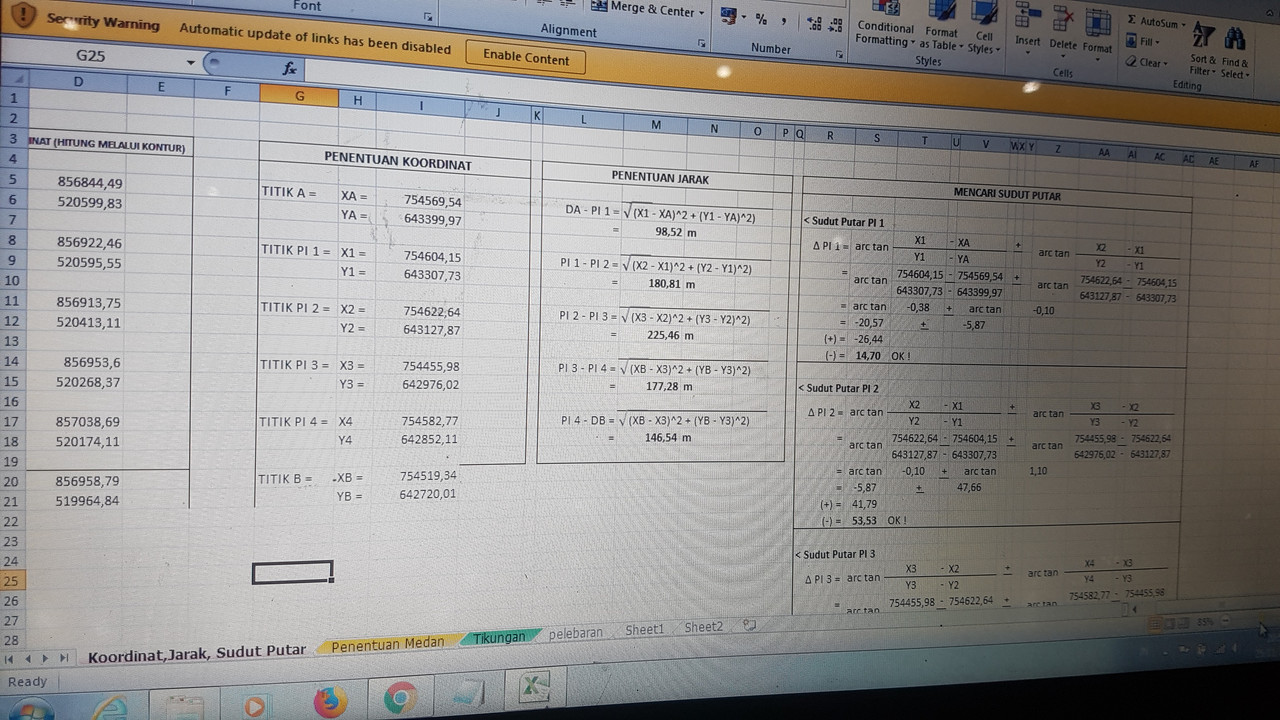Screen dimensions: 1280x720
Task: Open Number group dialog launcher
Action: (x=839, y=53)
